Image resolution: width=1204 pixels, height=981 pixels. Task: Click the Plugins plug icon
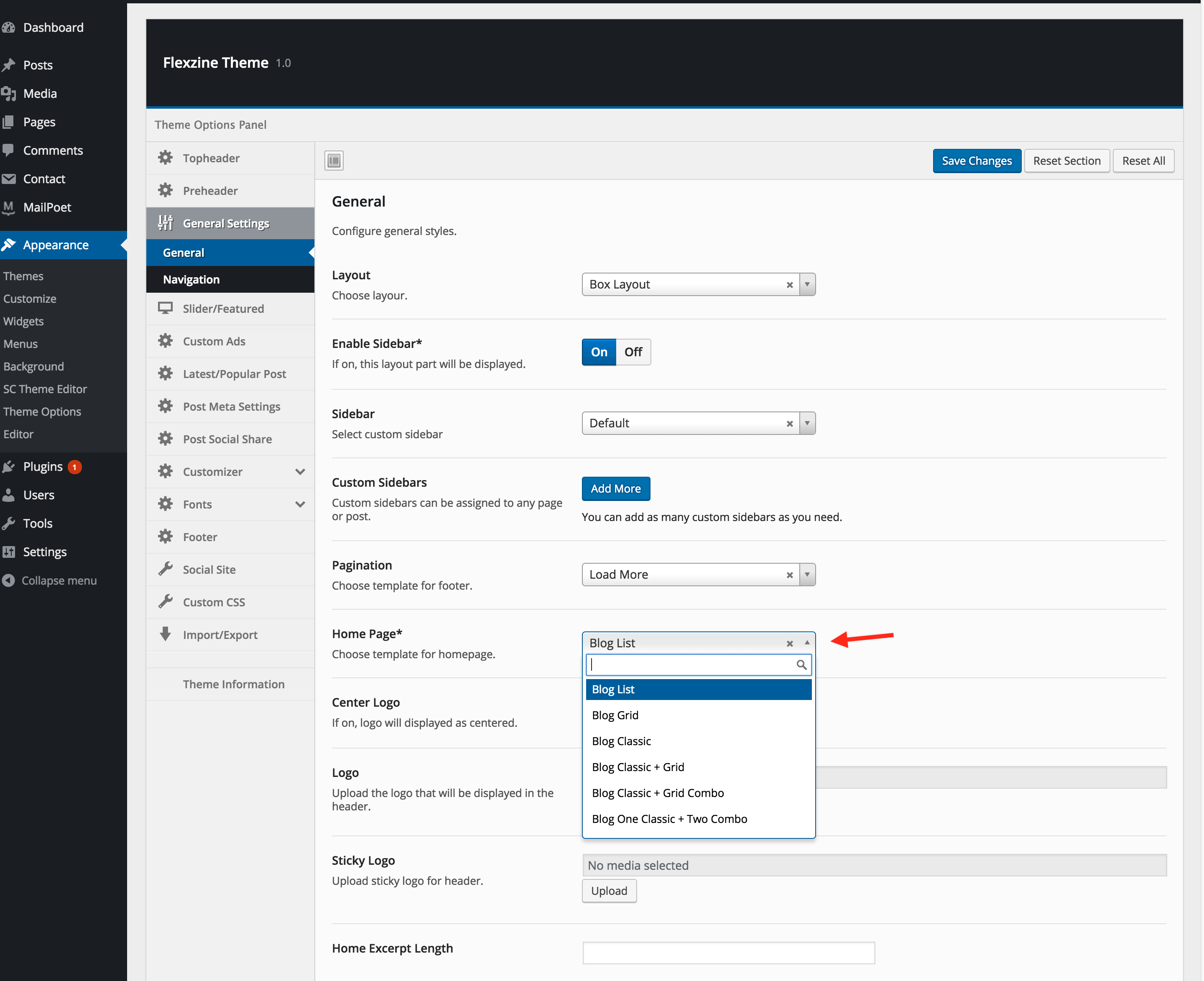tap(8, 467)
